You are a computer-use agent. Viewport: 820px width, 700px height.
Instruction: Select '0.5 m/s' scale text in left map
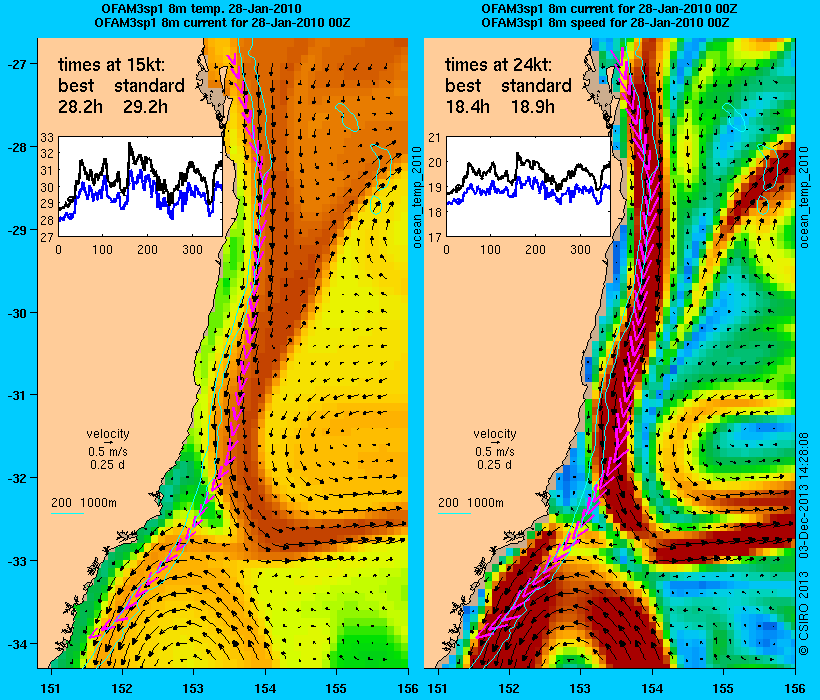108,452
